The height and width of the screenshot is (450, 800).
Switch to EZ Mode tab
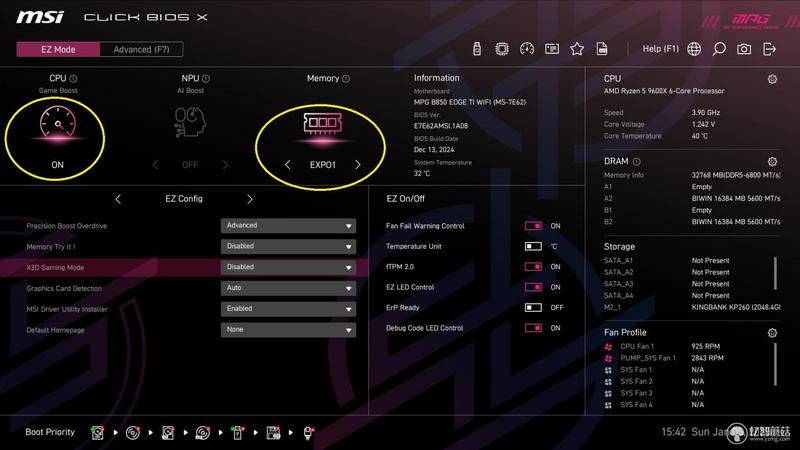pyautogui.click(x=58, y=49)
